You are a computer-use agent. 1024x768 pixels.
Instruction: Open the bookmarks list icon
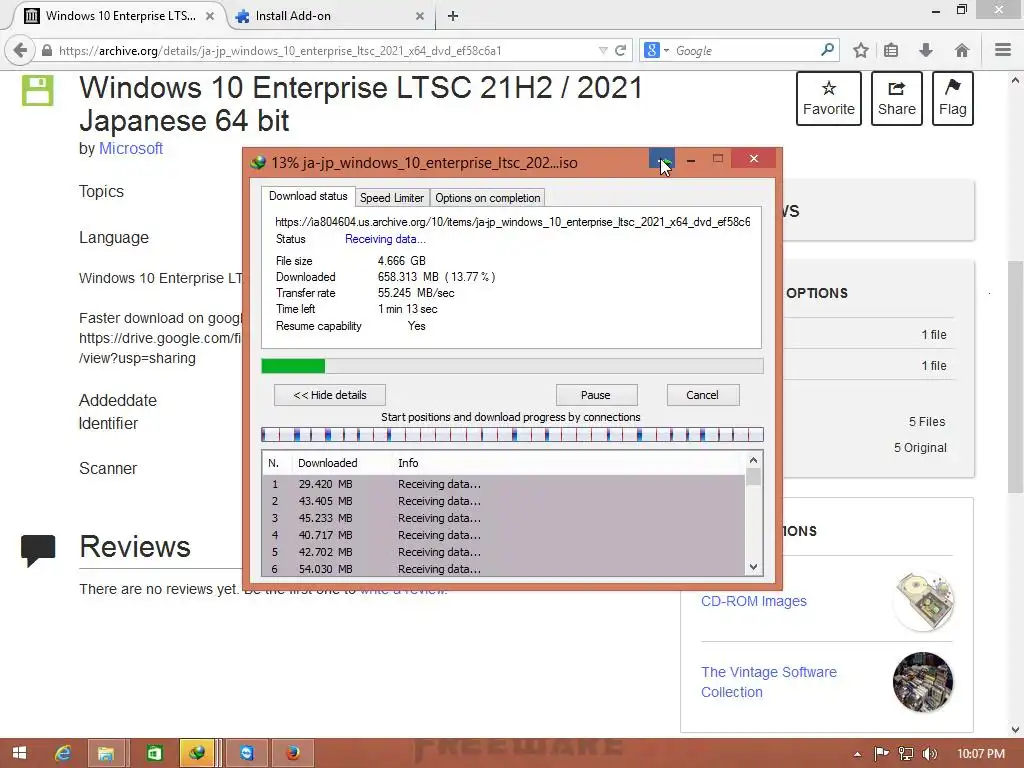(891, 50)
